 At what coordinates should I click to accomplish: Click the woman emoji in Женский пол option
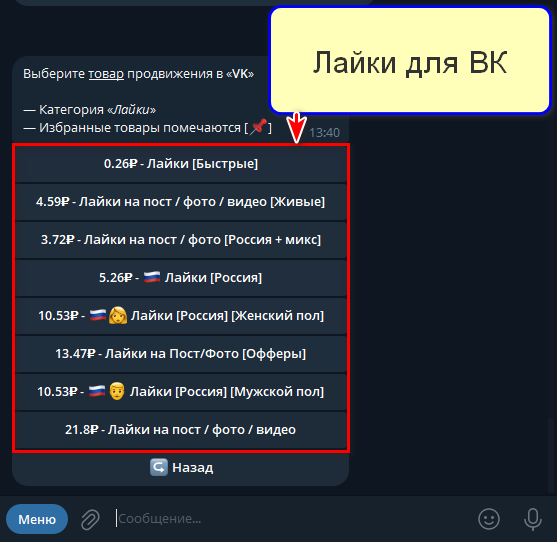point(118,315)
